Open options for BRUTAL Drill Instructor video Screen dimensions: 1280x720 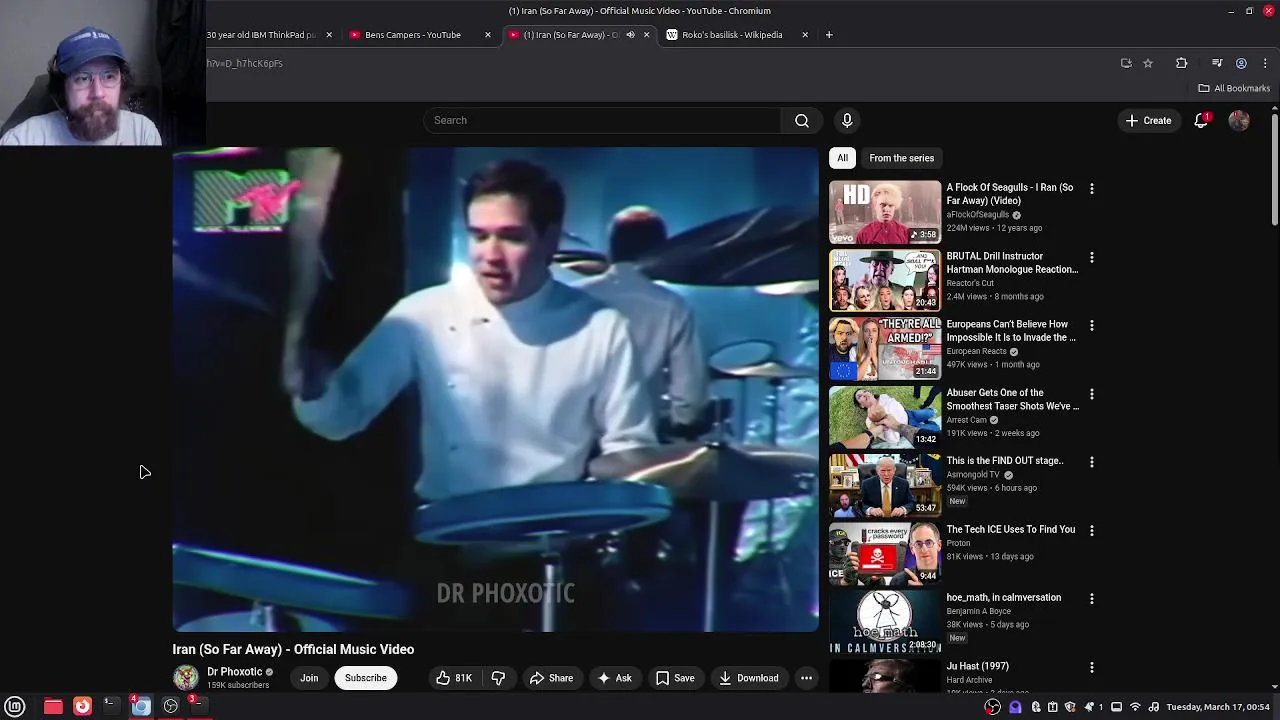pos(1091,257)
